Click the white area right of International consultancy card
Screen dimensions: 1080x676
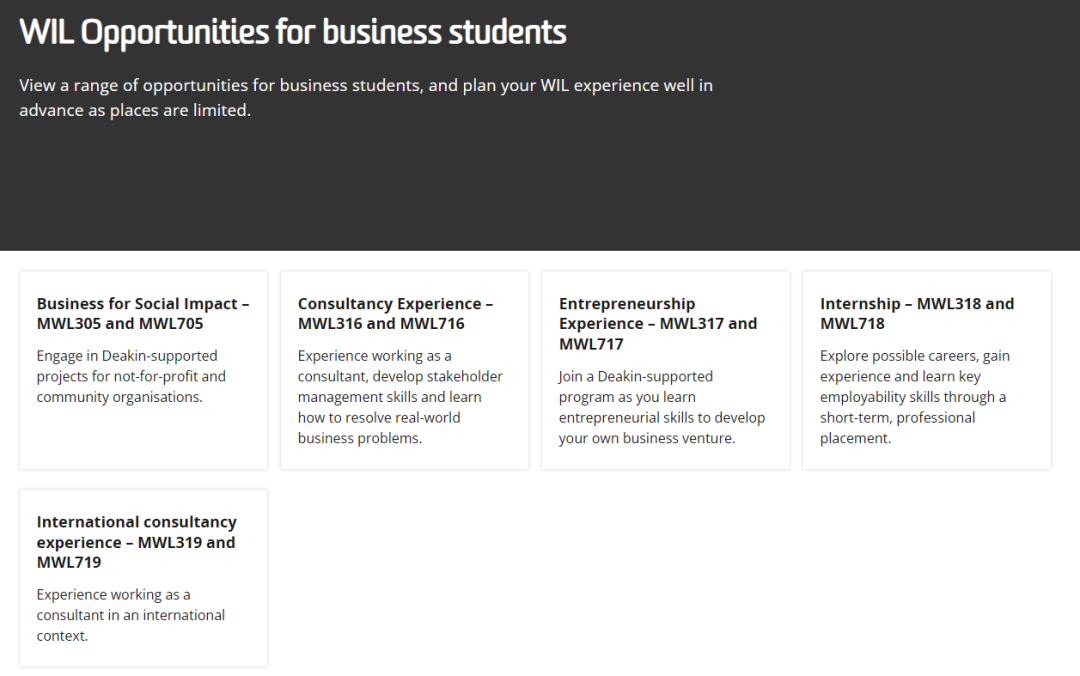tap(660, 578)
